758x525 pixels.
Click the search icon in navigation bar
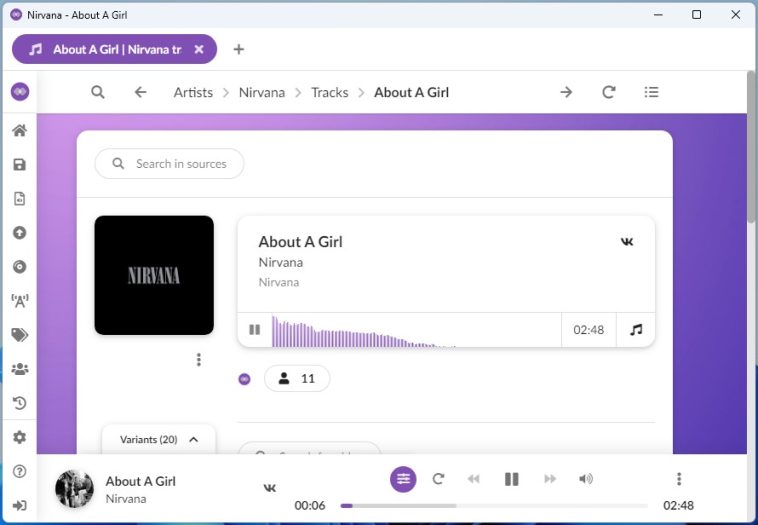pos(98,92)
